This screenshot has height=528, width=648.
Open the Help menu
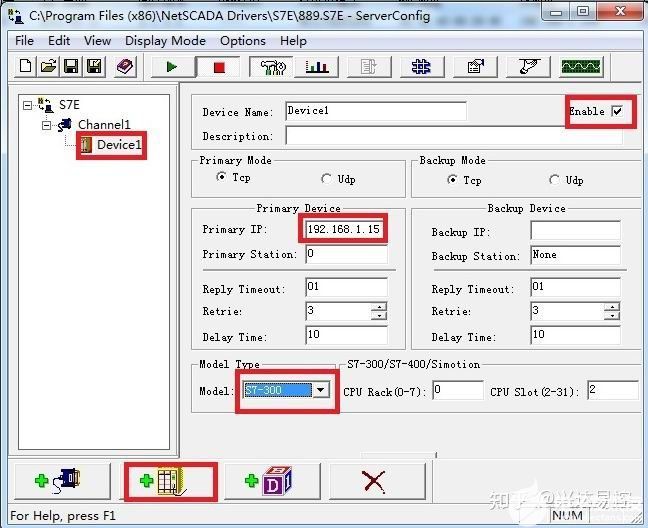click(x=293, y=40)
